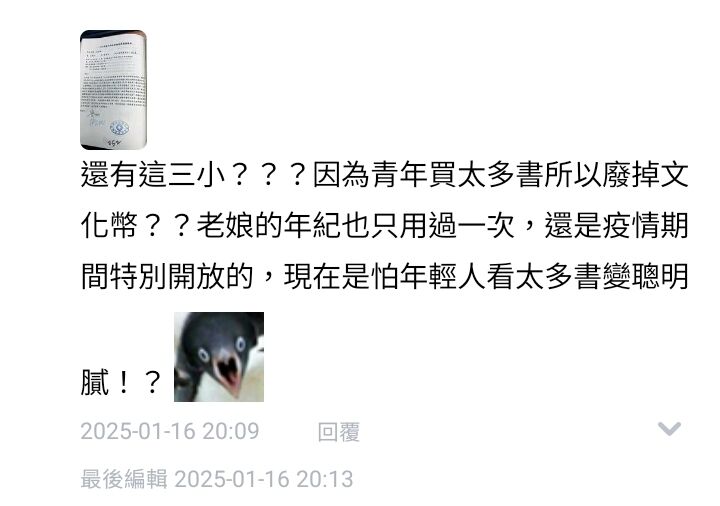Click the blue round stamp in document thumbnail
This screenshot has width=720, height=506.
pos(118,127)
